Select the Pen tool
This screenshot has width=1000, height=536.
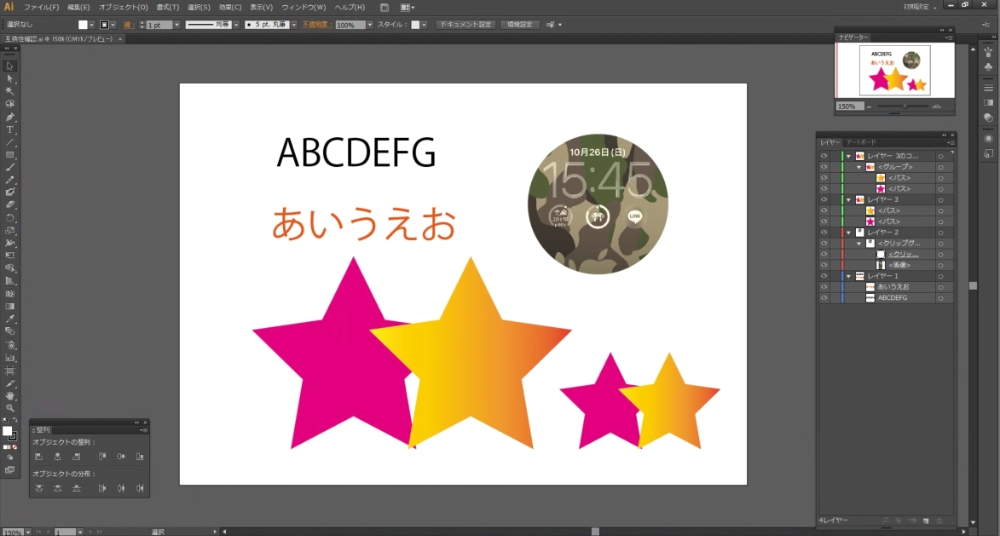[10, 117]
